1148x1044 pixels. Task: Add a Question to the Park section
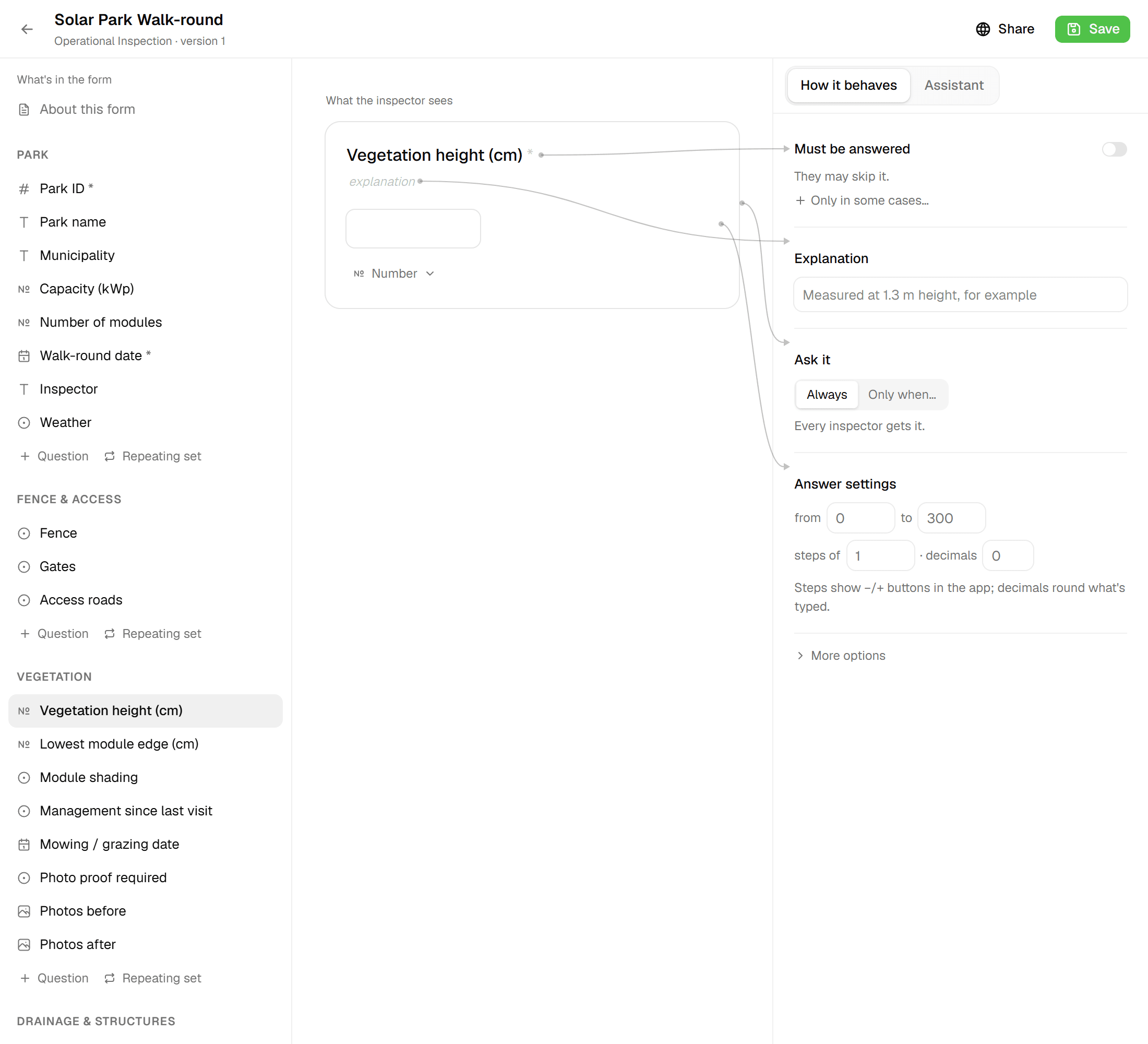(x=55, y=456)
